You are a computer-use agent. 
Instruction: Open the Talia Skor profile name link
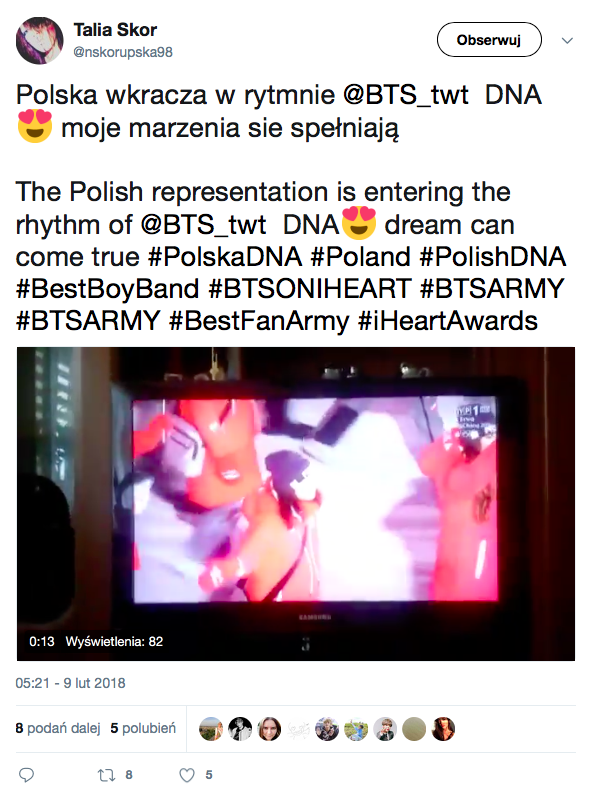click(115, 30)
